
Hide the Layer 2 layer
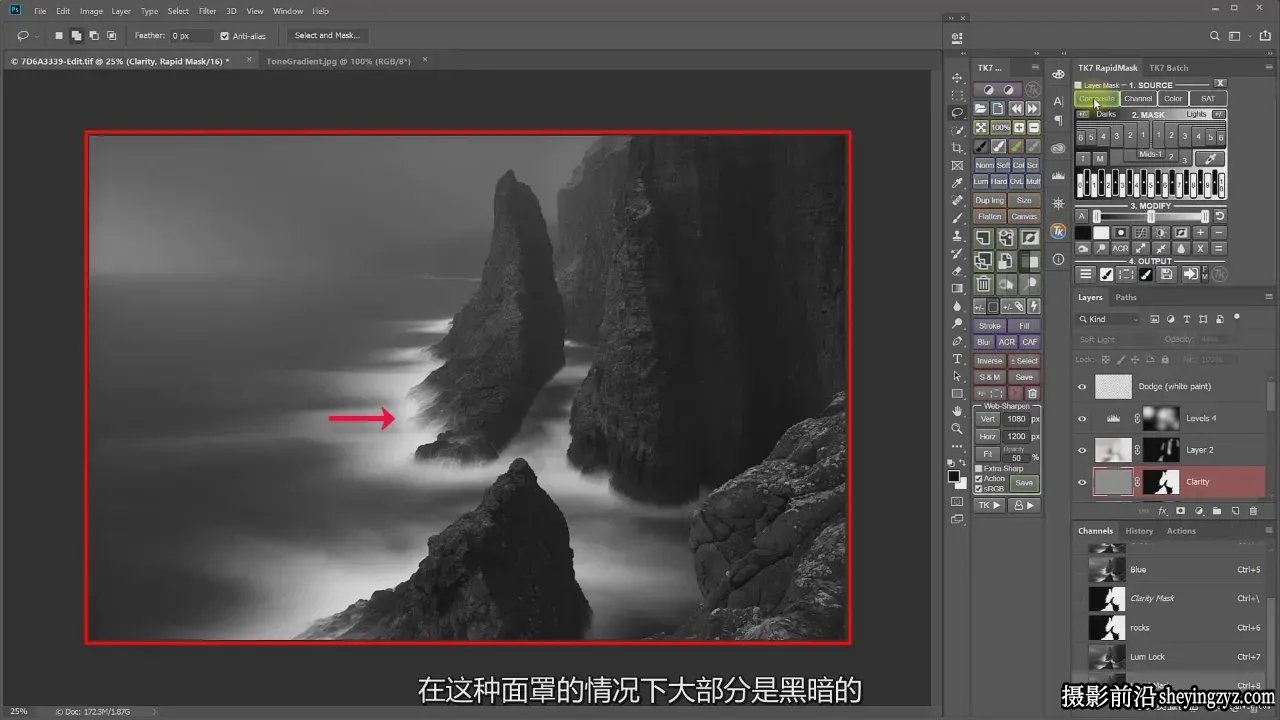(1082, 451)
